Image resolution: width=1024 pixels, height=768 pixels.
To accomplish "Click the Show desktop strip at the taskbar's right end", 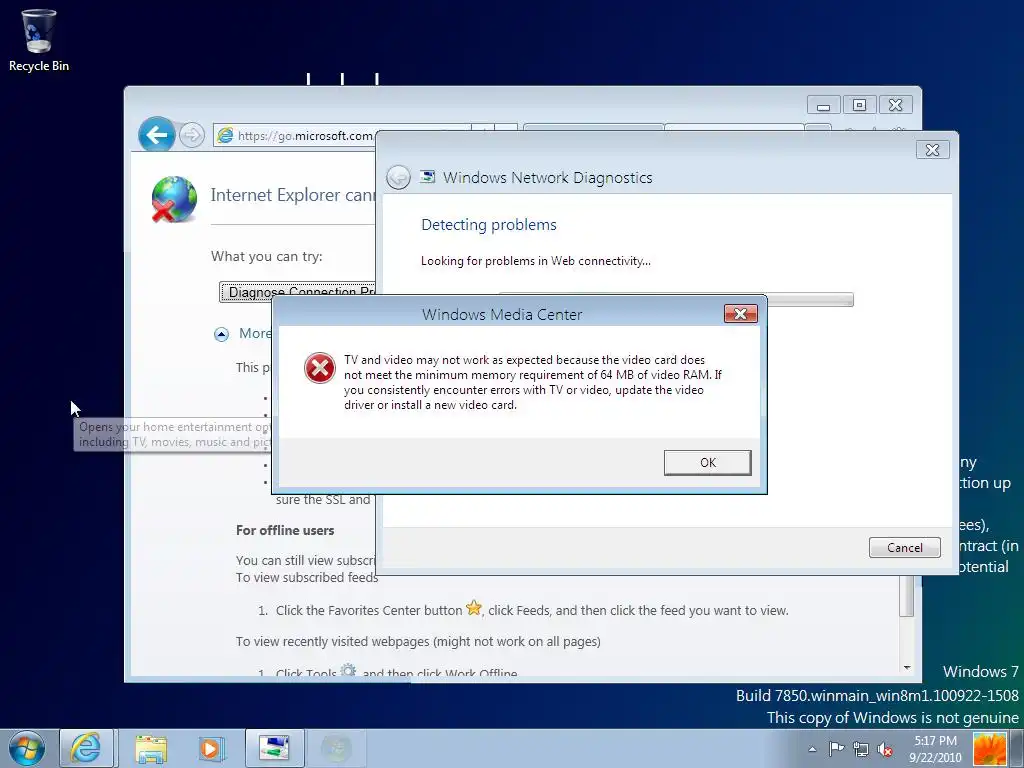I will point(1016,748).
